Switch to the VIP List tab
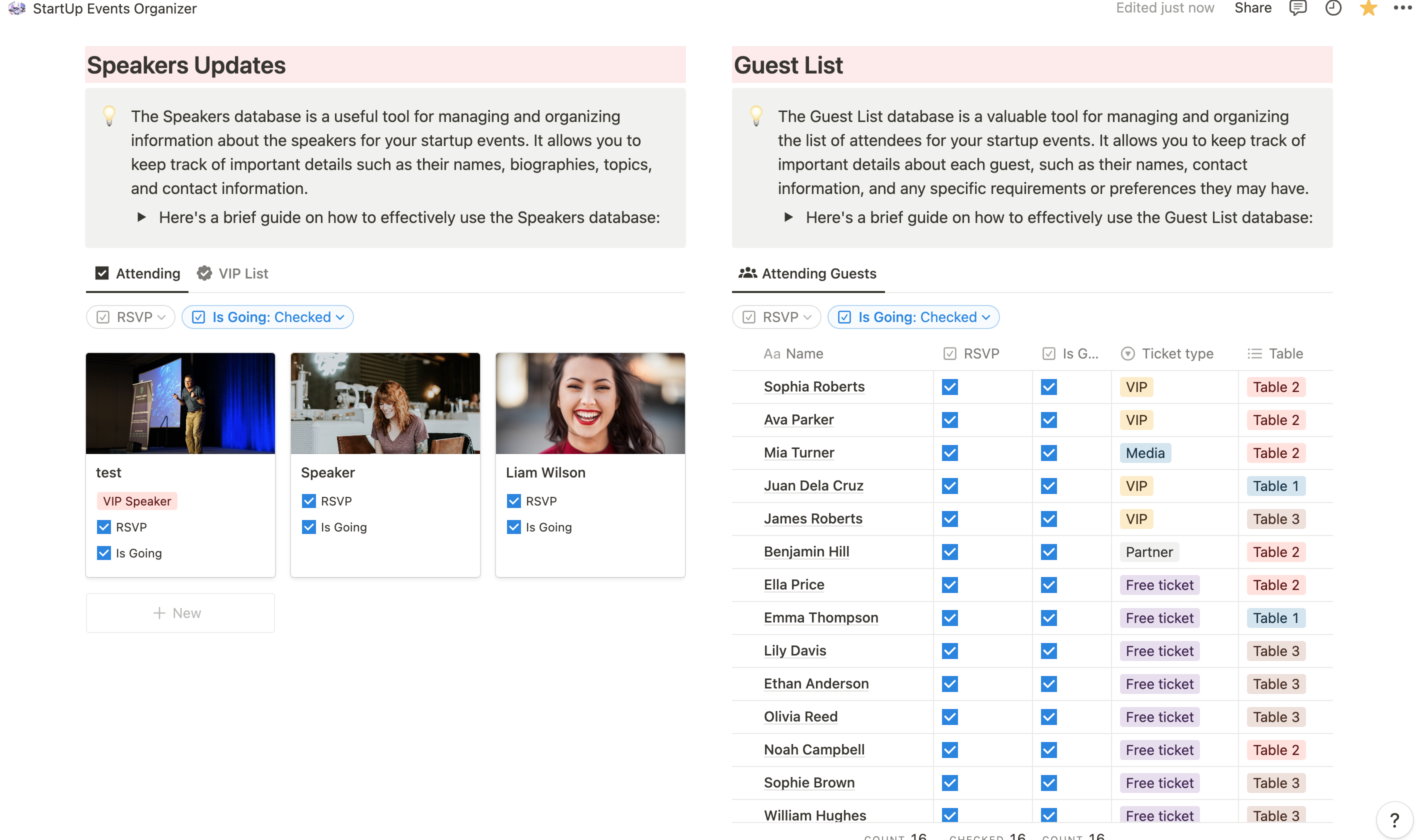This screenshot has width=1423, height=840. pyautogui.click(x=232, y=273)
